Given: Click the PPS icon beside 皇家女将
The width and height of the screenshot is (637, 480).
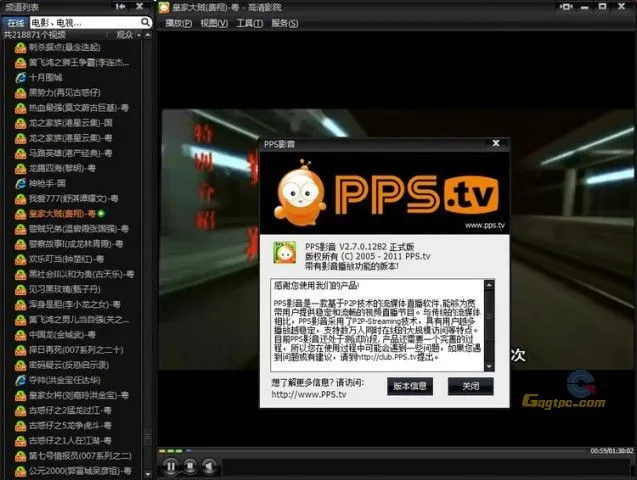Looking at the screenshot, I should click(x=20, y=396).
